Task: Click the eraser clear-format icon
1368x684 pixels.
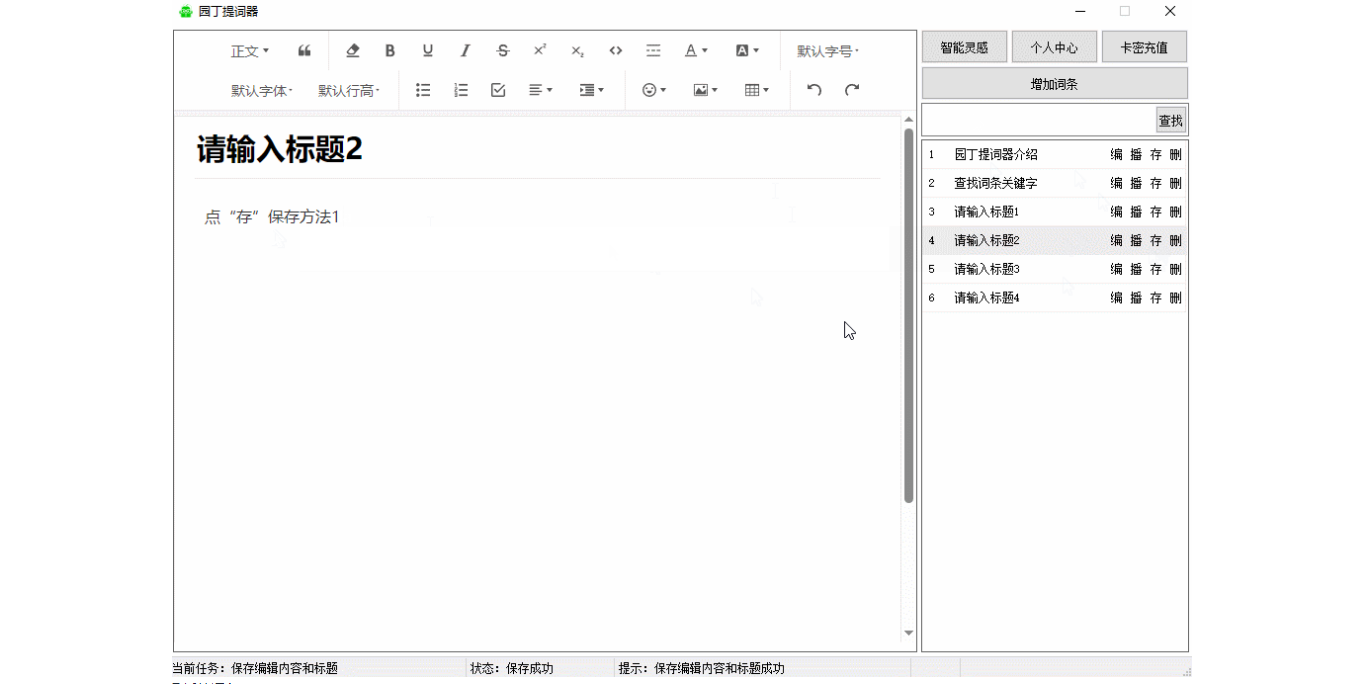Action: tap(352, 51)
